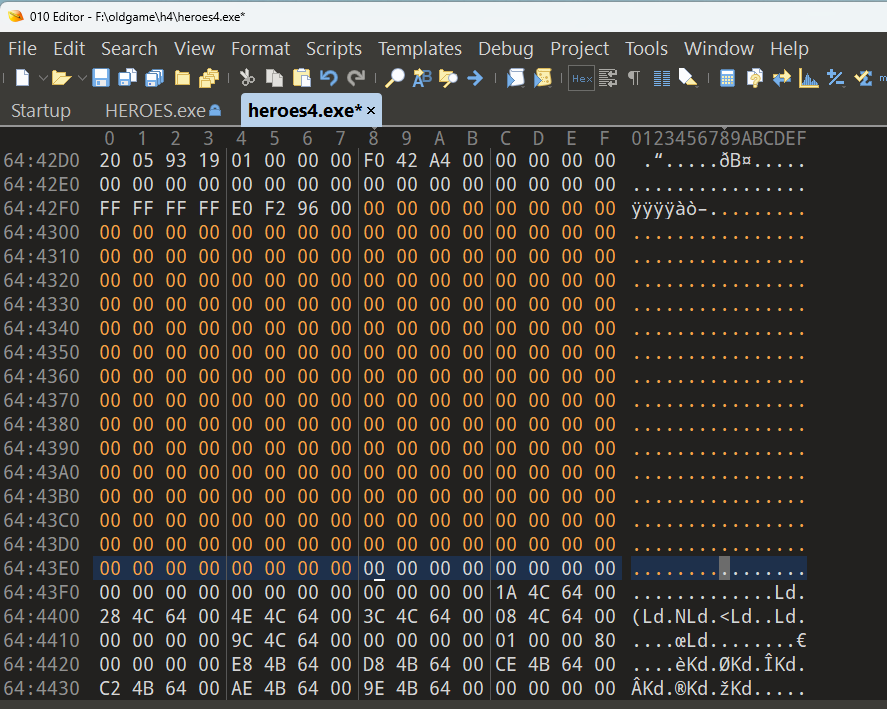
Task: Toggle the word wrap toolbar icon
Action: [608, 78]
